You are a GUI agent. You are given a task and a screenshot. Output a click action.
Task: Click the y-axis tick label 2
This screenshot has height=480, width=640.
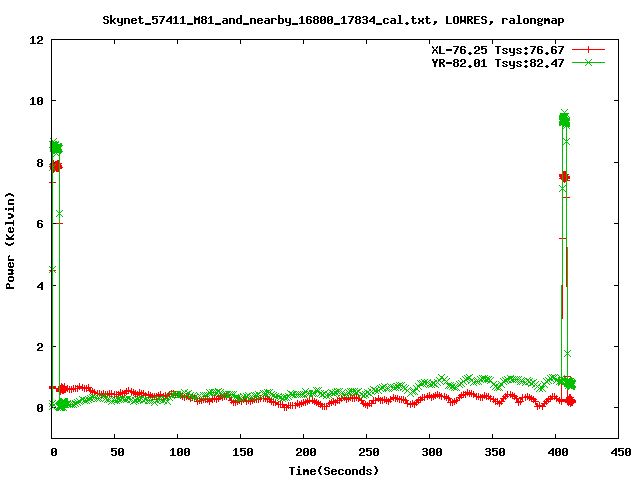[x=40, y=347]
